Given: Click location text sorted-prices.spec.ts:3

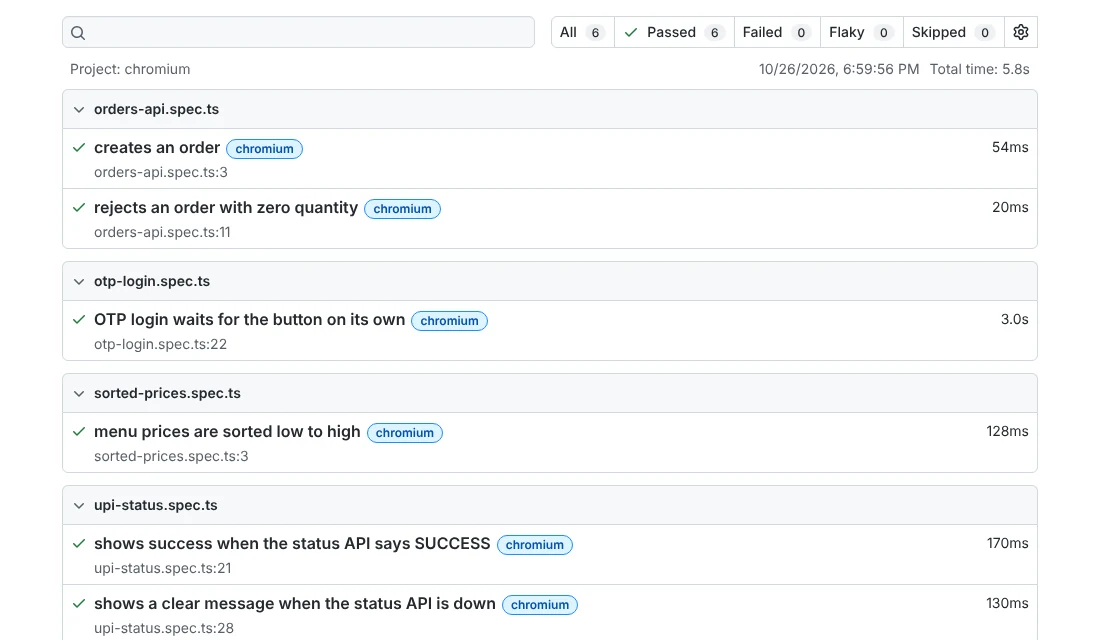Looking at the screenshot, I should click(171, 456).
